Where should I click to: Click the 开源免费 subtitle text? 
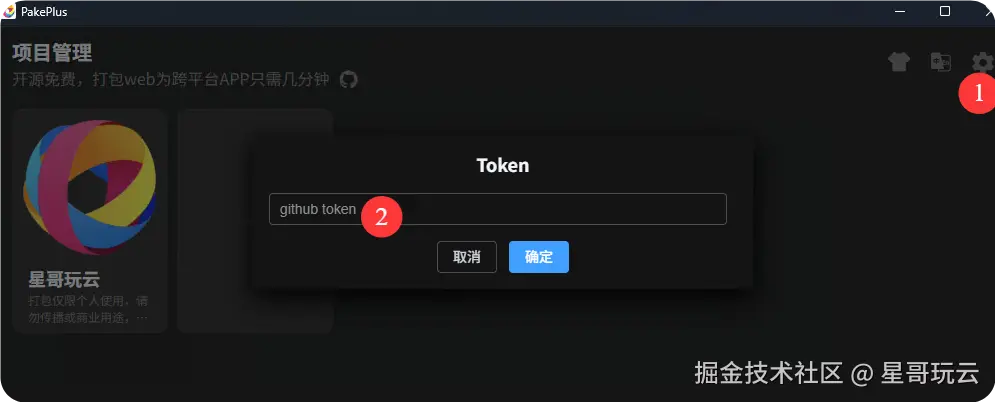[171, 79]
